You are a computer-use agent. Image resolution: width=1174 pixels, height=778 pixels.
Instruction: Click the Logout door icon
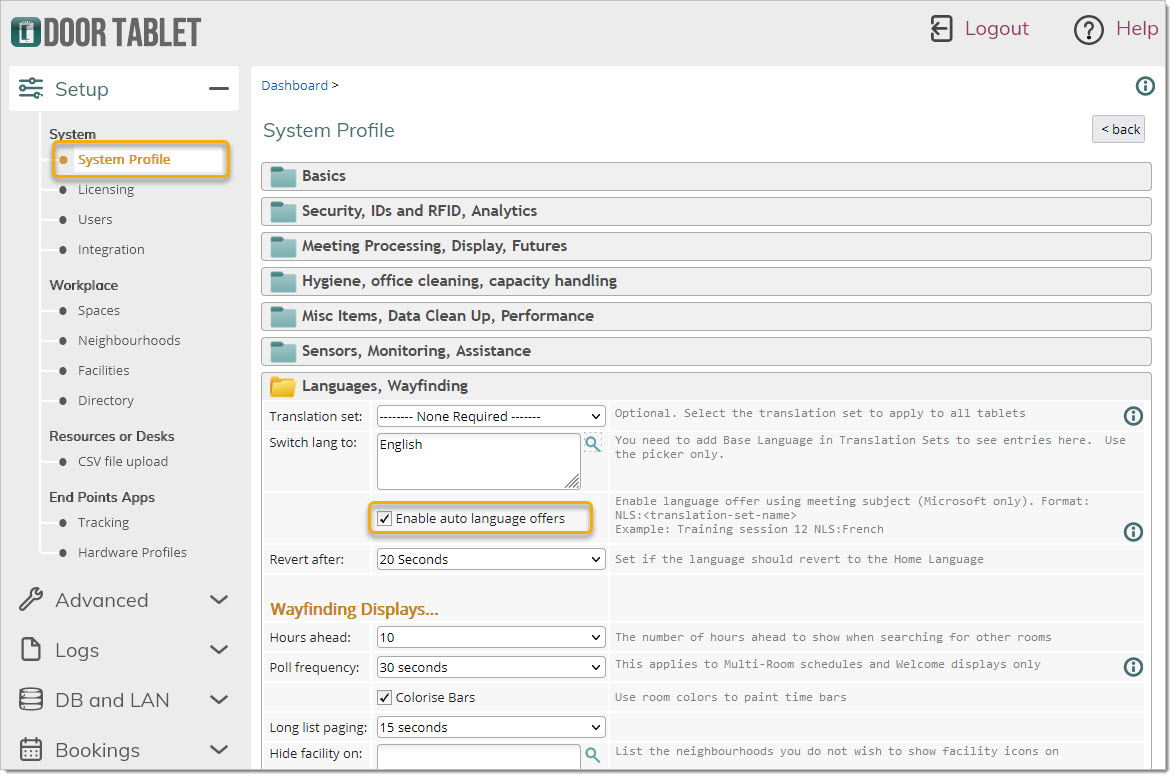click(x=941, y=29)
